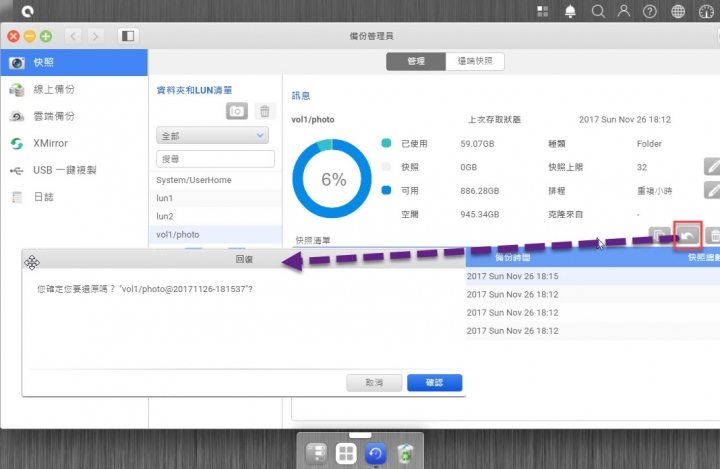Screen dimensions: 720x469
Task: Open the settings toggles dock icon
Action: tap(316, 454)
